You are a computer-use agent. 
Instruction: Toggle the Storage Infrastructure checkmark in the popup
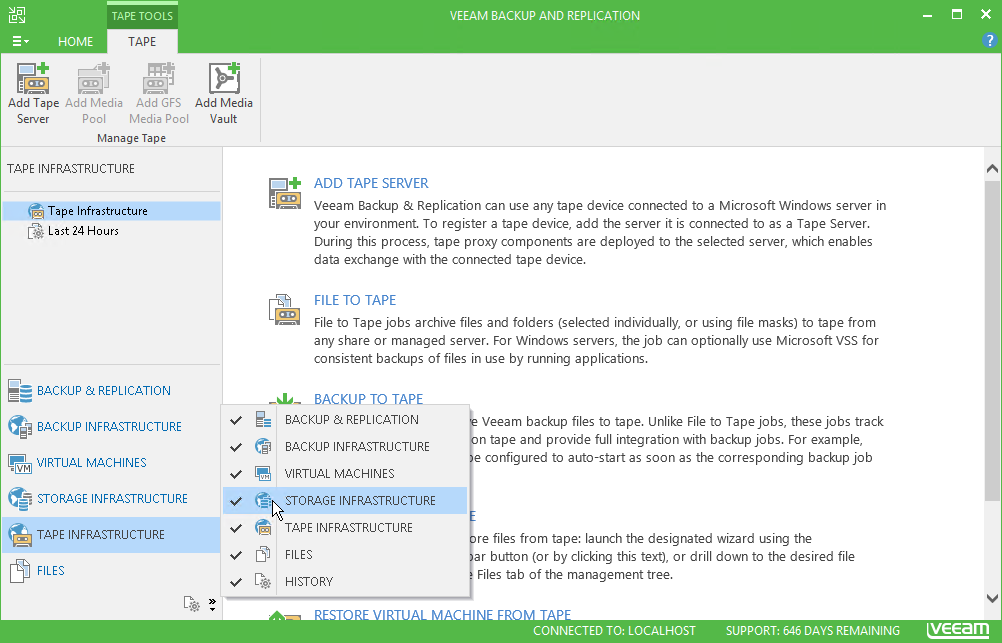coord(236,500)
